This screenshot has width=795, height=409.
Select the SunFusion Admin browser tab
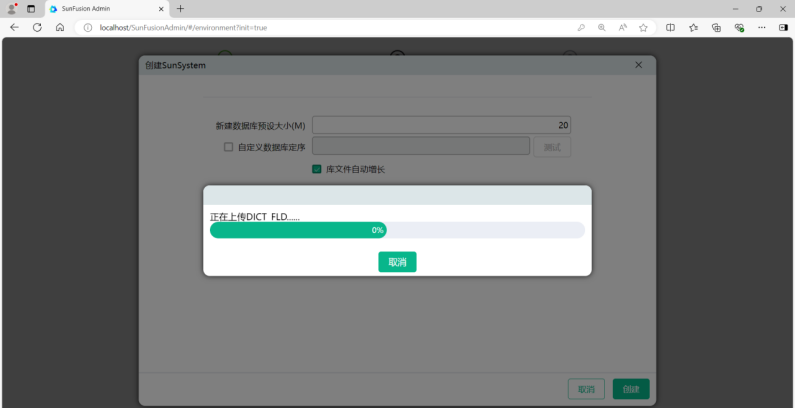point(107,9)
